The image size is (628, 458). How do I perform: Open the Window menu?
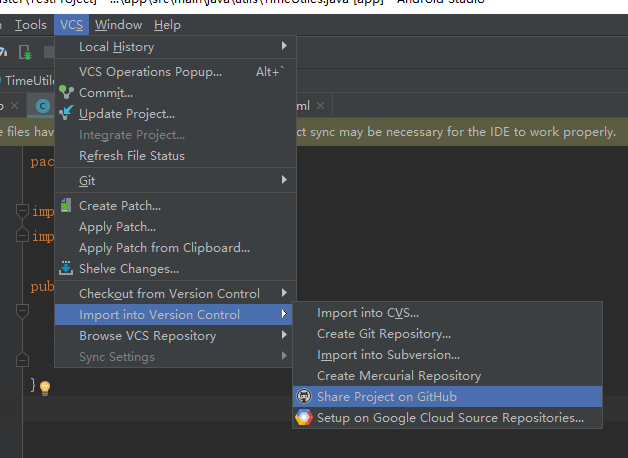point(118,25)
